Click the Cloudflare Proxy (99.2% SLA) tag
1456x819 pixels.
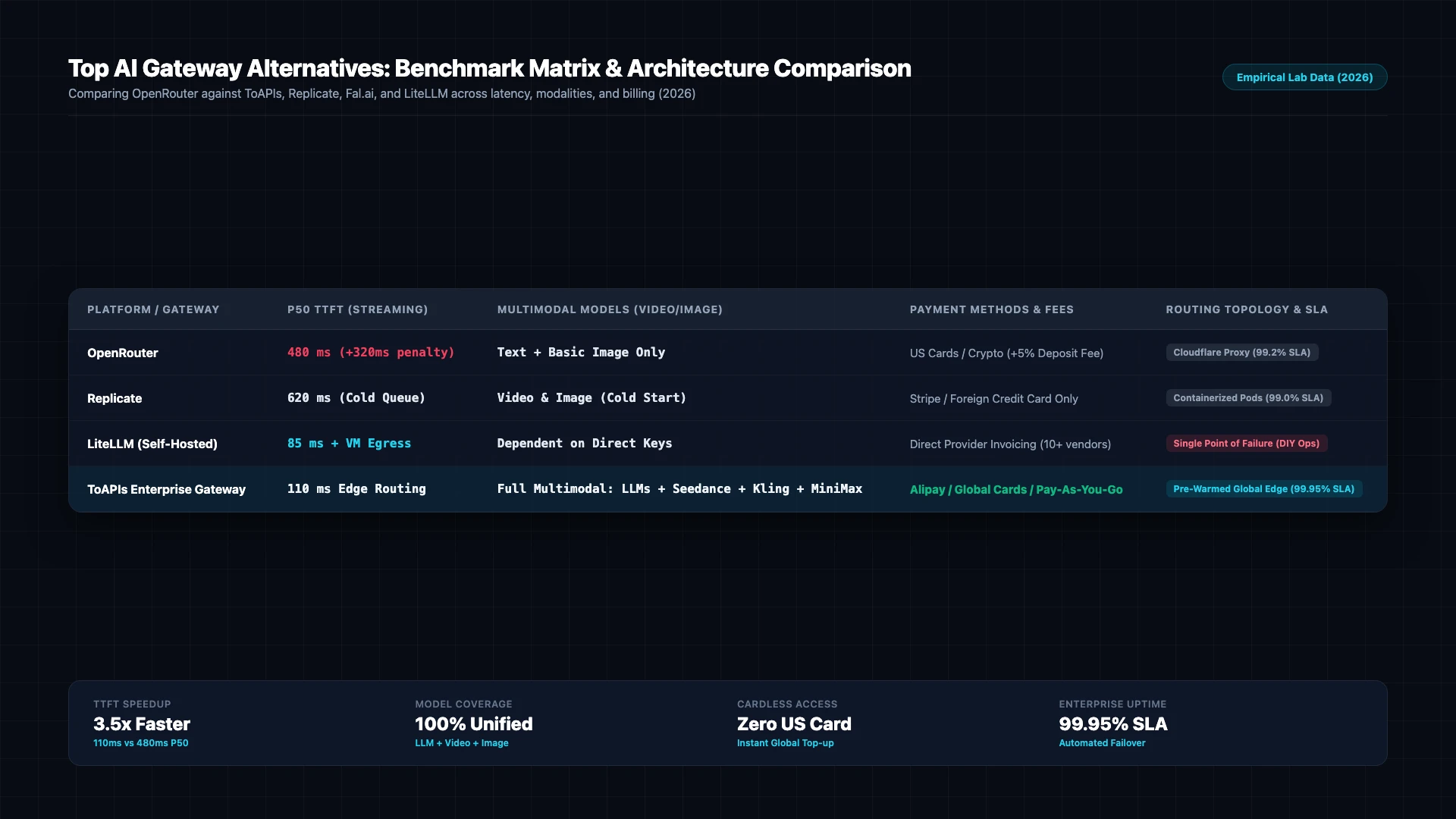[1242, 353]
